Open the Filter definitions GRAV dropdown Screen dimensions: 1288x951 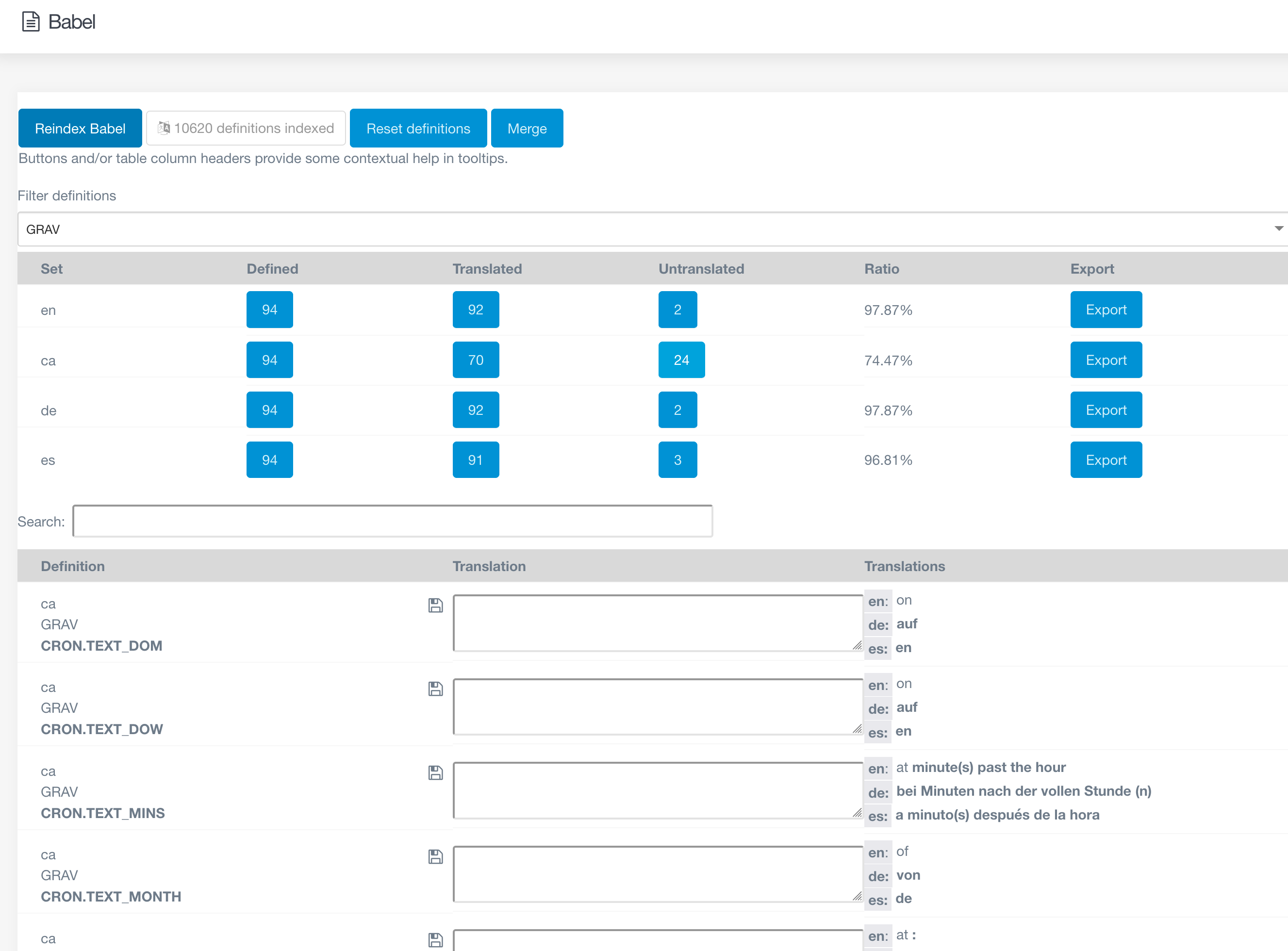pyautogui.click(x=653, y=229)
